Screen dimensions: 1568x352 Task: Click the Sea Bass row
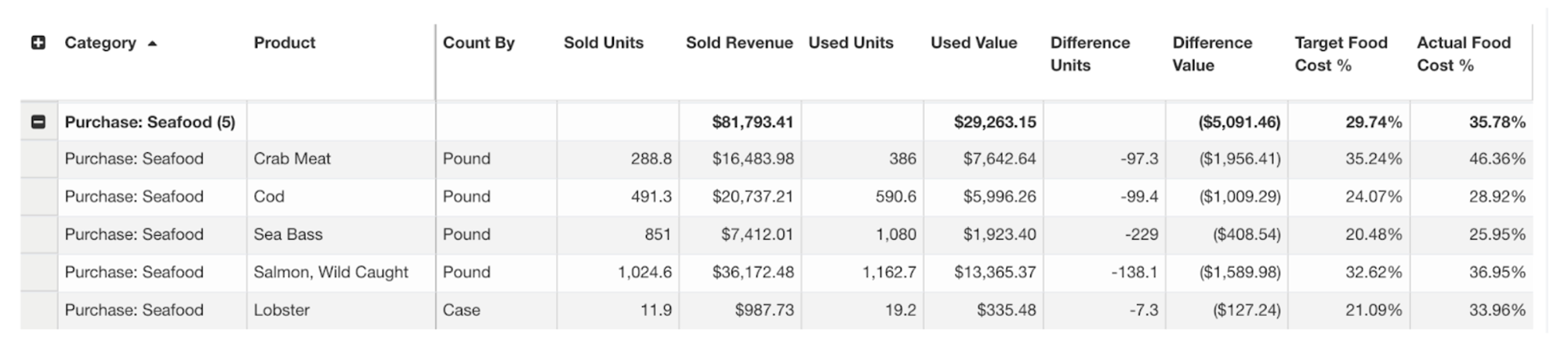coord(288,234)
